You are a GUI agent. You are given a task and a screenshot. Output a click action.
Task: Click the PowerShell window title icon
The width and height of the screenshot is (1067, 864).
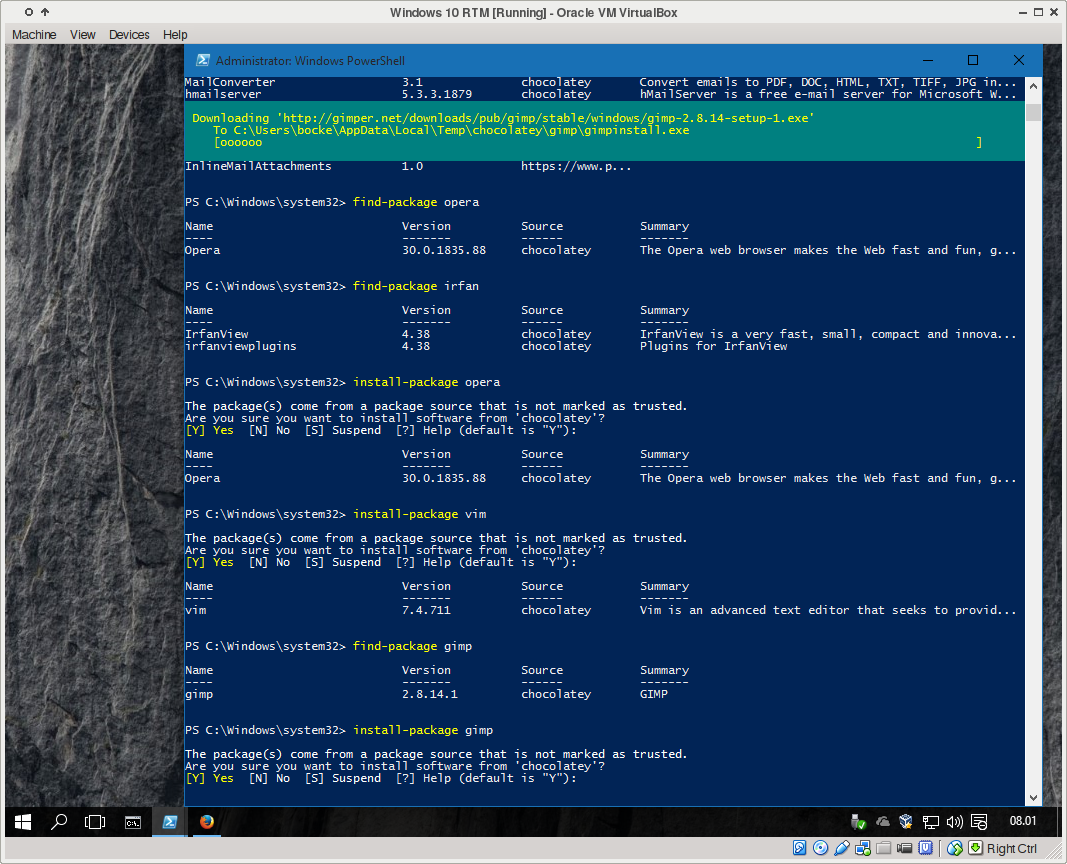click(x=203, y=61)
